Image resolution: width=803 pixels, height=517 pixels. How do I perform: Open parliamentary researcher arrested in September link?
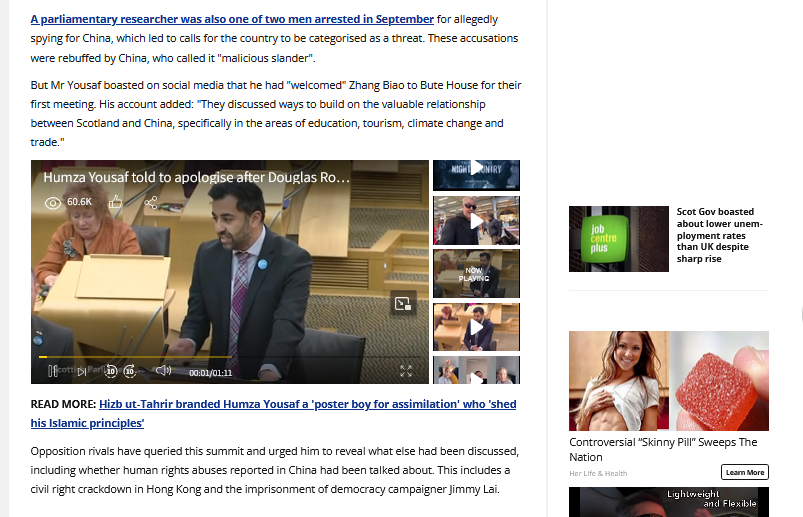pyautogui.click(x=232, y=19)
